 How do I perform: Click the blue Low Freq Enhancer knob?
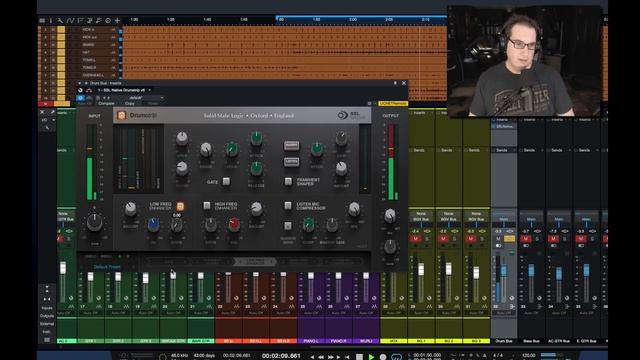pos(153,224)
